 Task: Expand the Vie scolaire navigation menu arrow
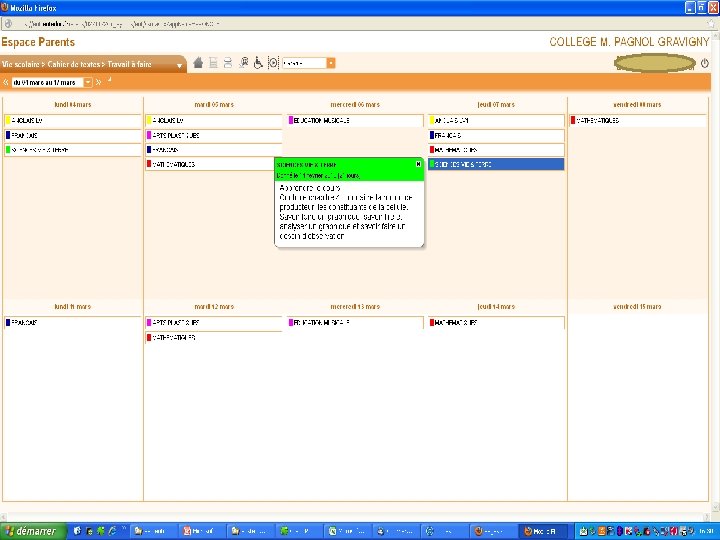coord(179,66)
